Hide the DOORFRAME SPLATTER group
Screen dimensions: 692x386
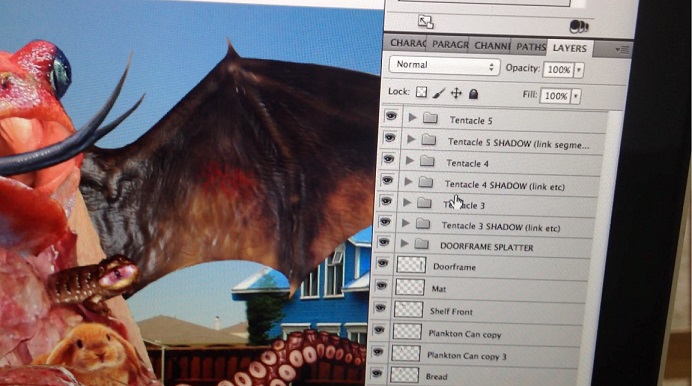384,242
